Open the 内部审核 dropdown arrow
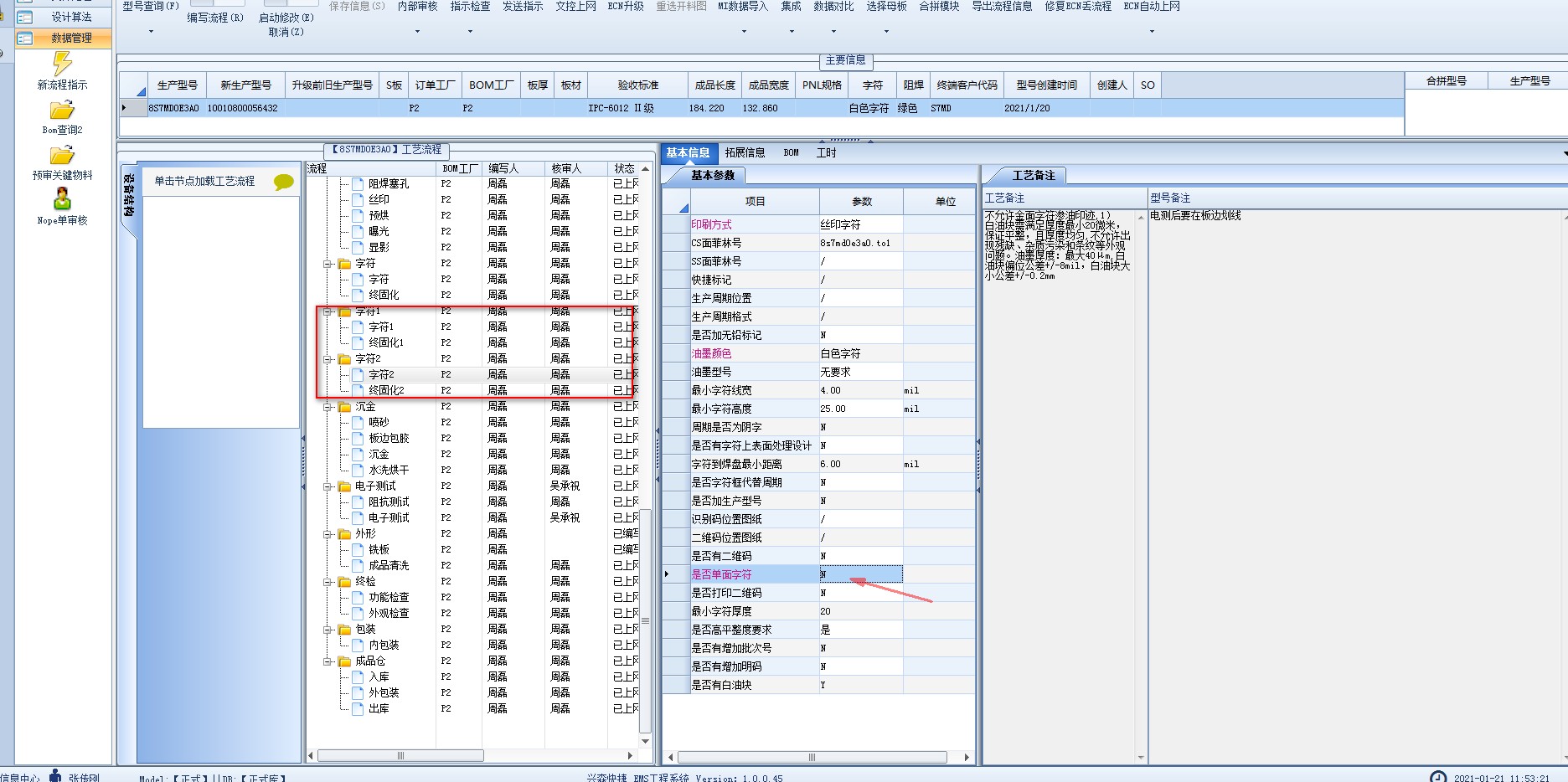This screenshot has width=1568, height=782. coord(417,32)
